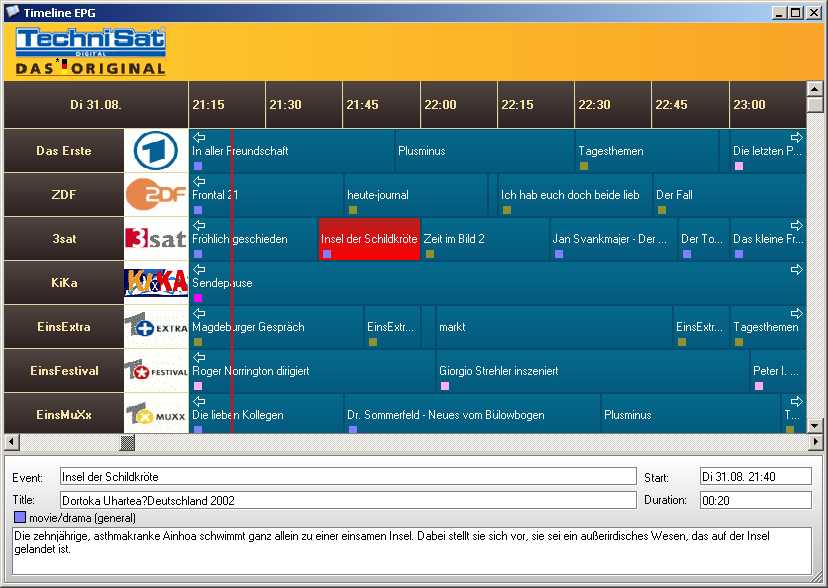
Task: Click the Start date and time field
Action: click(756, 476)
